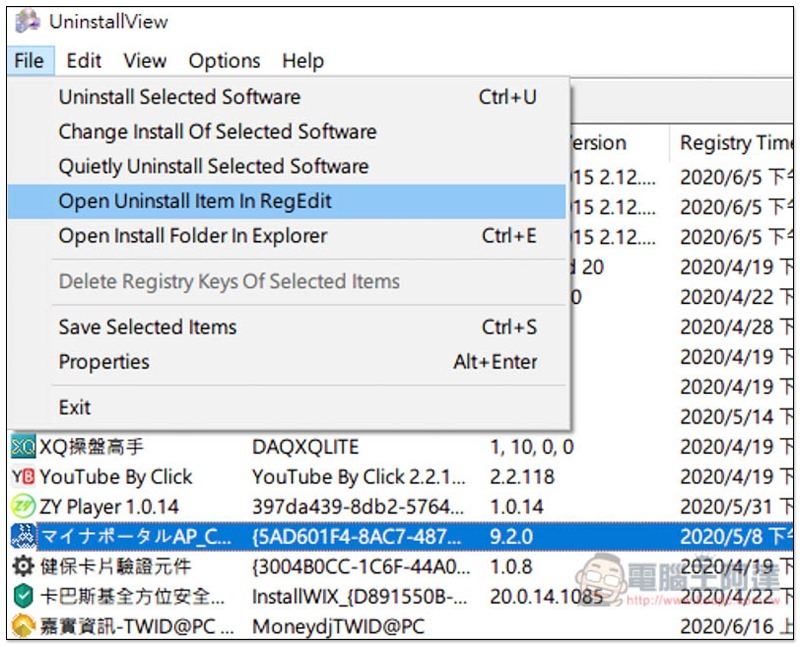Click the 2020/6/16 registry time cell
This screenshot has height=647, width=800.
pos(736,626)
